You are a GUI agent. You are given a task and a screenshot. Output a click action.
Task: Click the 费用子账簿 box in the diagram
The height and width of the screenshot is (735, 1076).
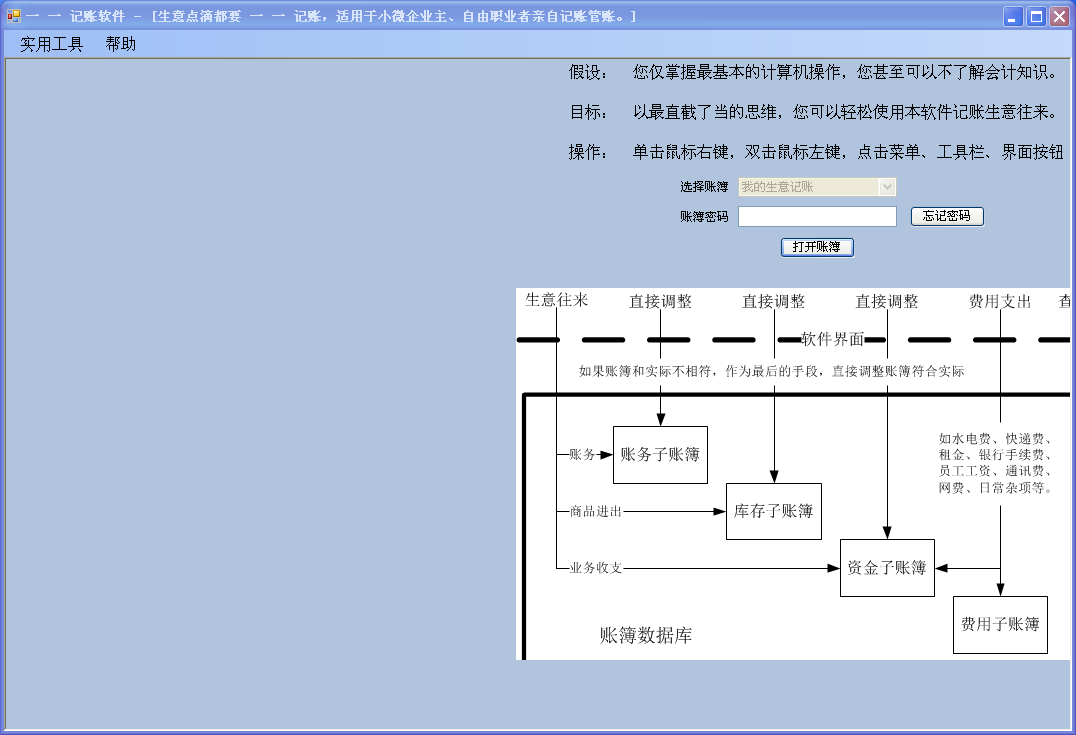click(x=1000, y=624)
